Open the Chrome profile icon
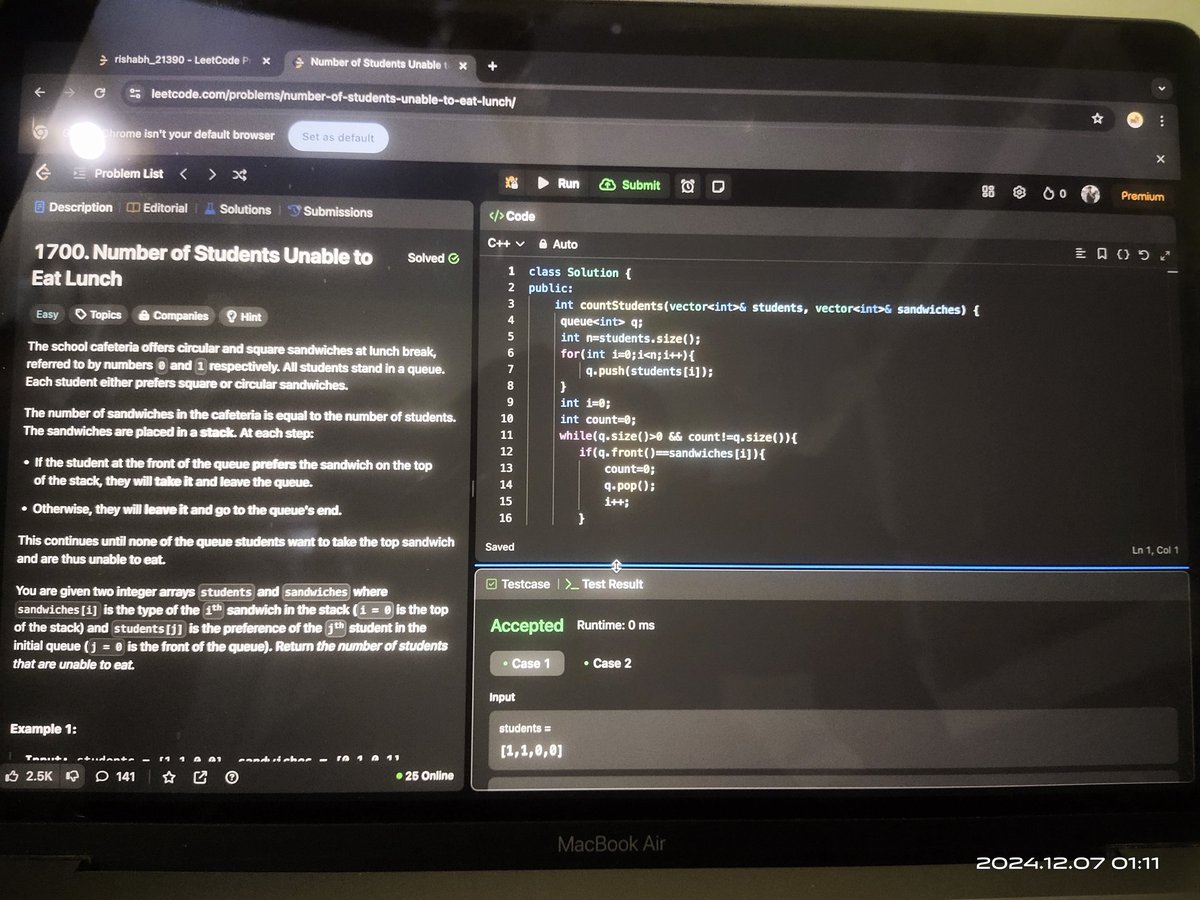The height and width of the screenshot is (900, 1200). coord(1135,119)
